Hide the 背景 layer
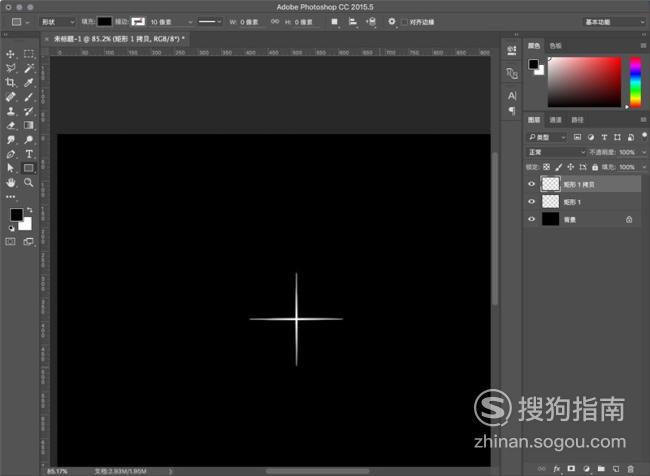The image size is (650, 476). point(531,219)
